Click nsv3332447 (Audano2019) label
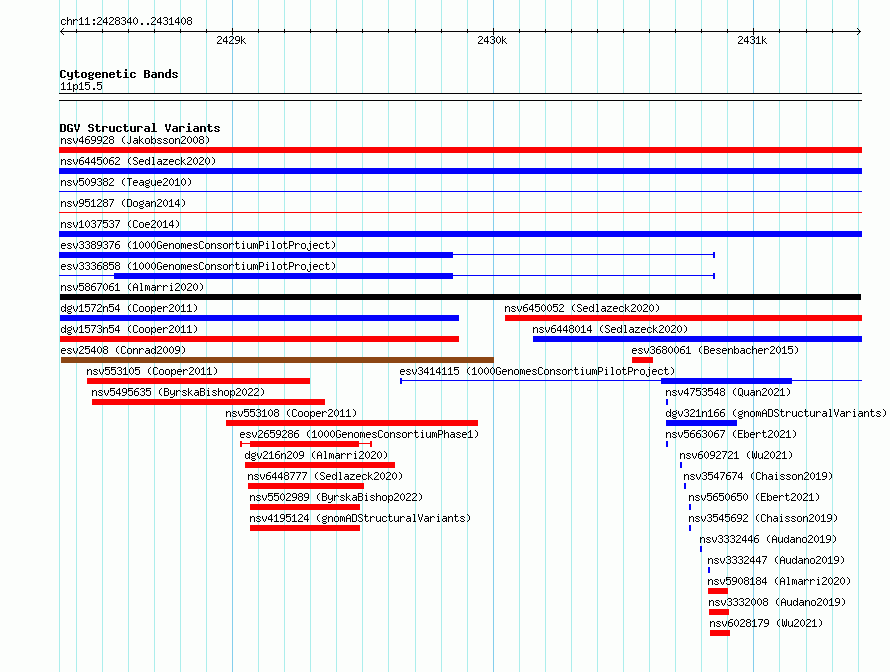Screen dimensions: 890x672 pos(776,560)
